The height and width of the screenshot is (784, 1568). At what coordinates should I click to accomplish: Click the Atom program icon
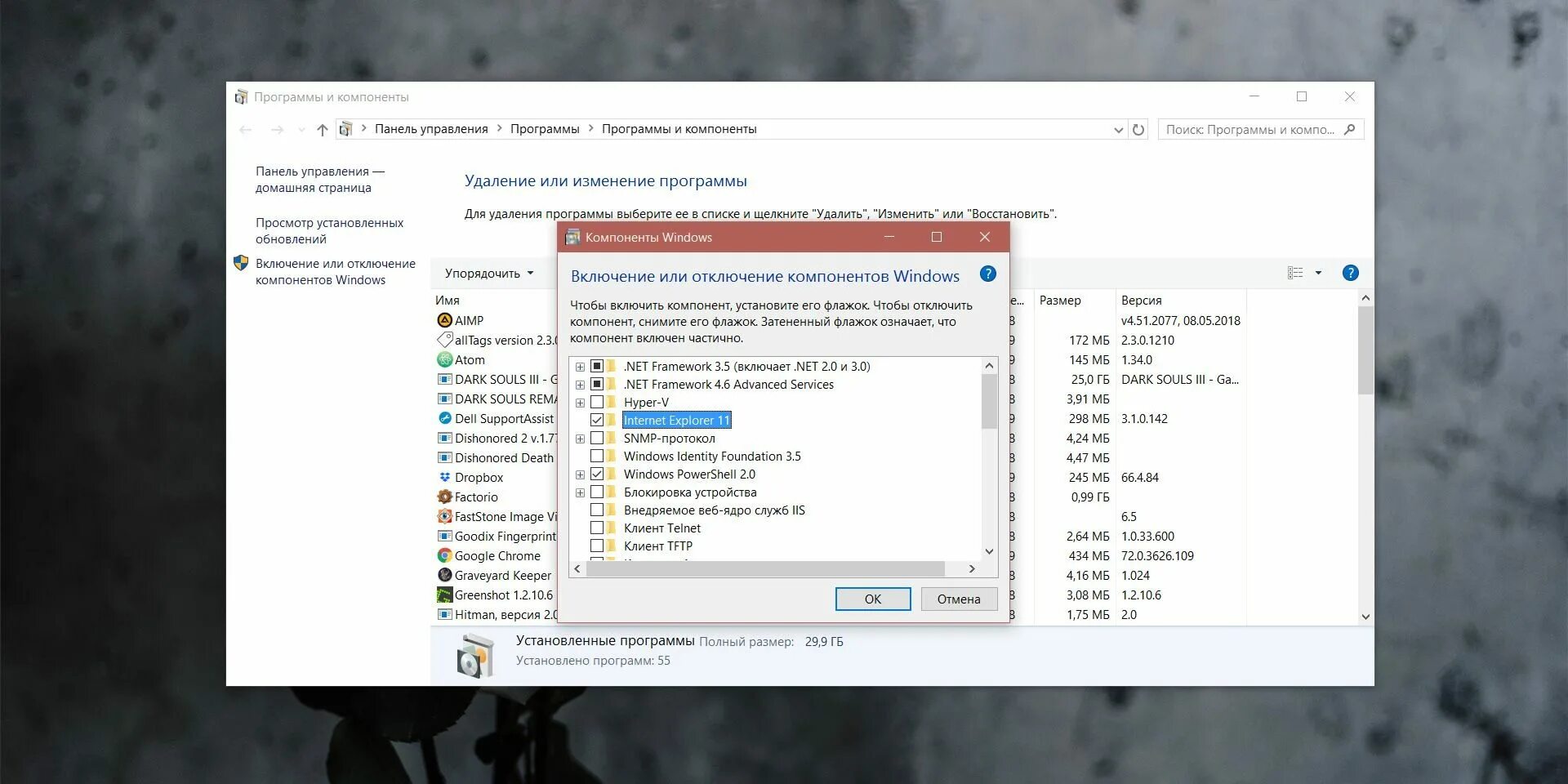click(x=444, y=359)
